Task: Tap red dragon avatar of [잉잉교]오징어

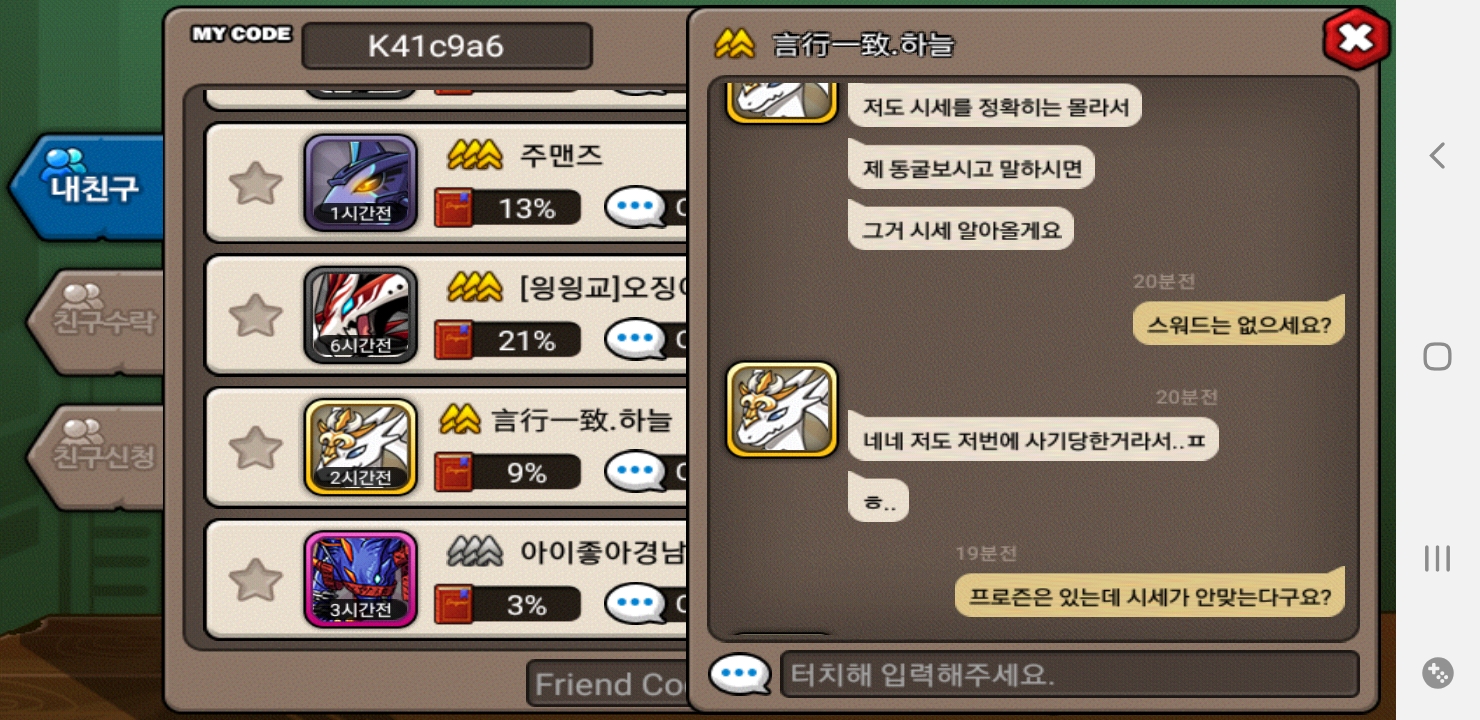Action: click(x=361, y=314)
